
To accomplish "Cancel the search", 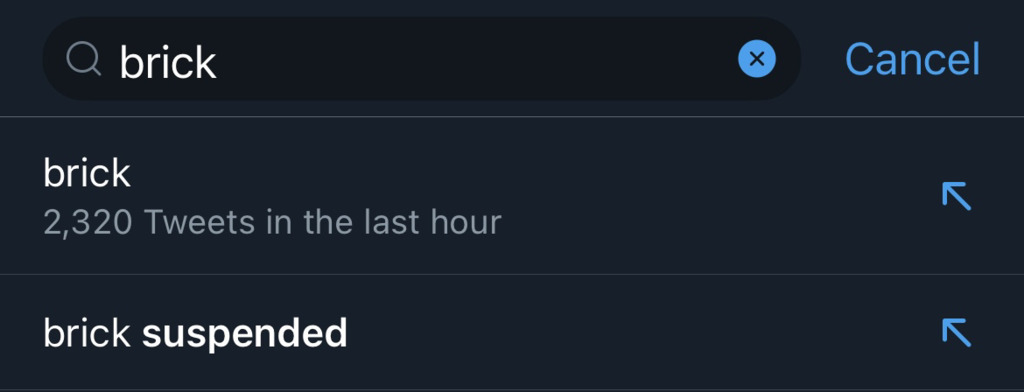I will [912, 59].
